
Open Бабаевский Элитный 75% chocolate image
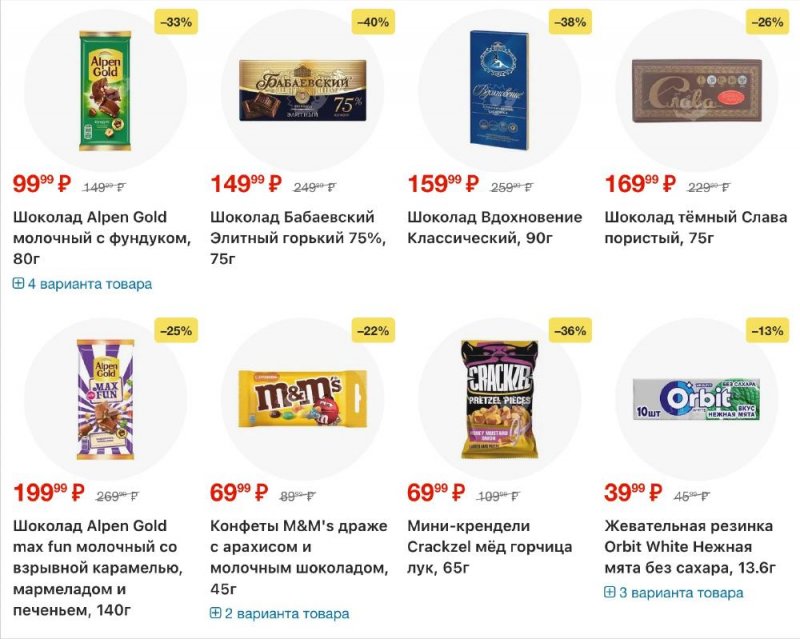[302, 90]
